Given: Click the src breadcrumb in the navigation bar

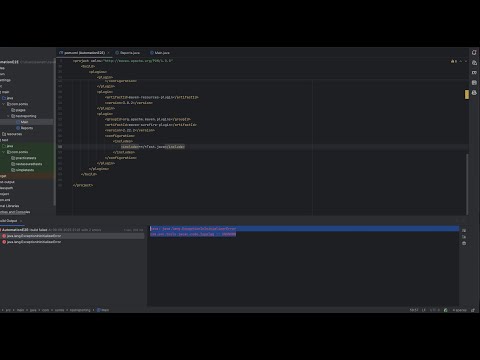Looking at the screenshot, I should point(8,310).
